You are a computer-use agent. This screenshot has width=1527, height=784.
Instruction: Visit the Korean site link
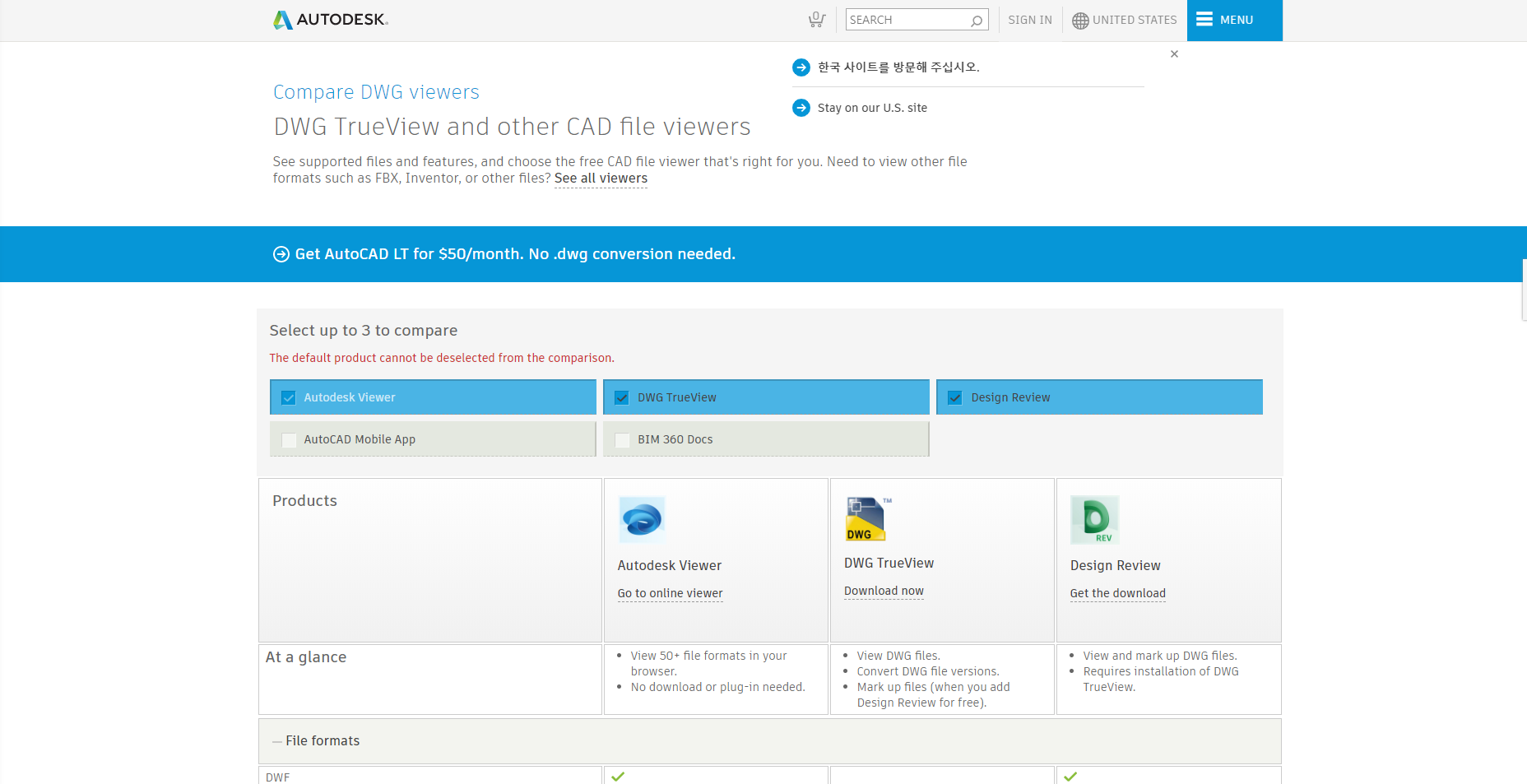pos(898,67)
